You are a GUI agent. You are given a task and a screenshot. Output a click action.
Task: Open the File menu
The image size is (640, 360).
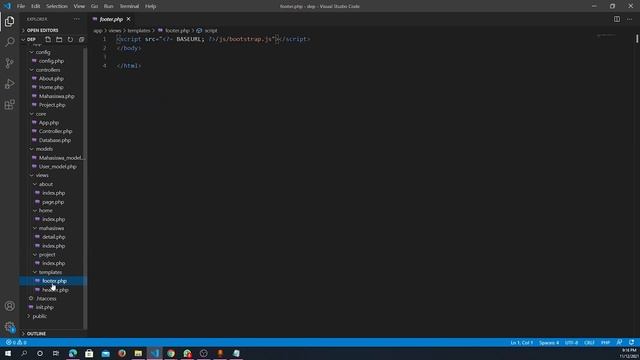[21, 6]
